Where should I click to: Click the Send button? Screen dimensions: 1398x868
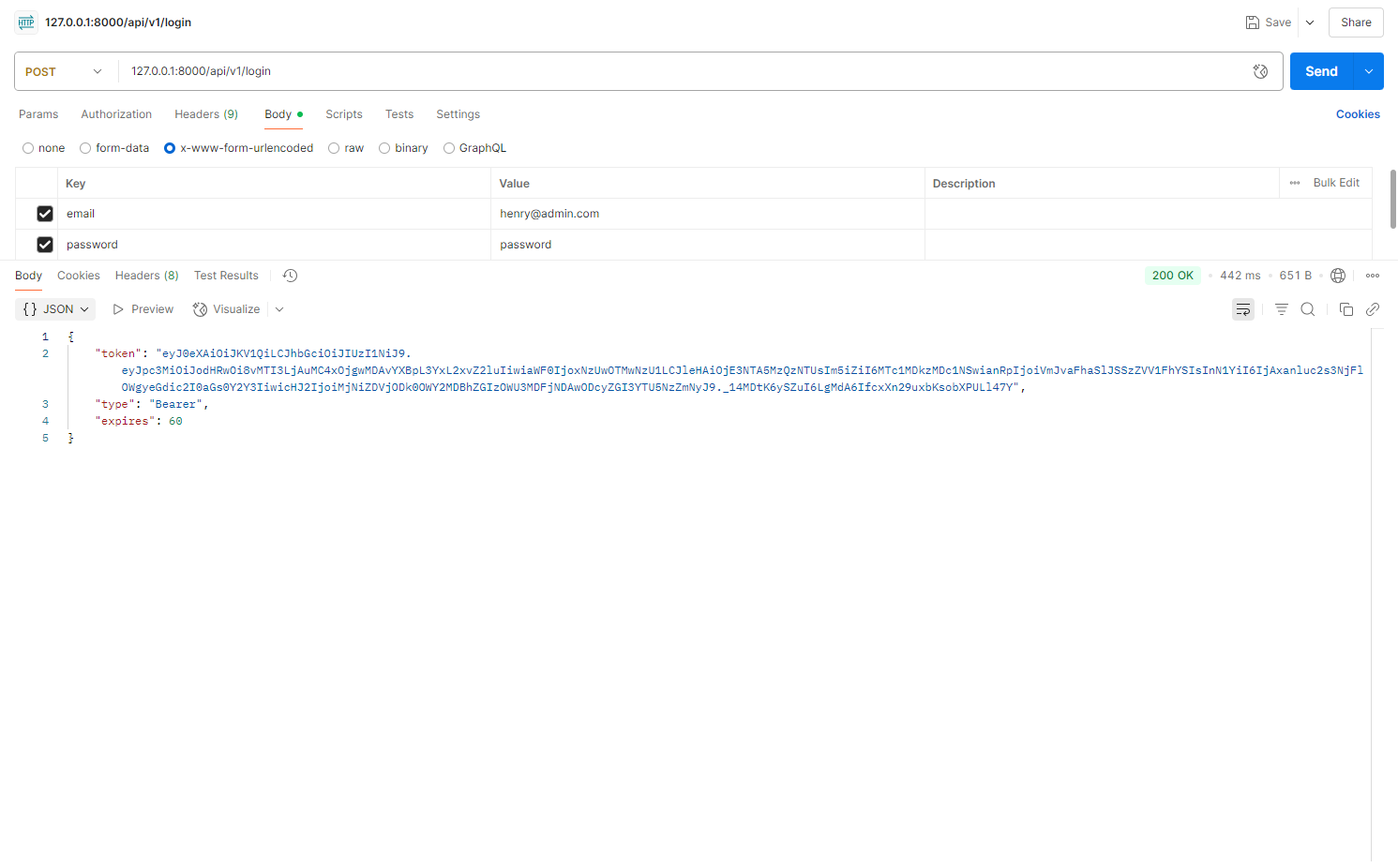point(1322,71)
